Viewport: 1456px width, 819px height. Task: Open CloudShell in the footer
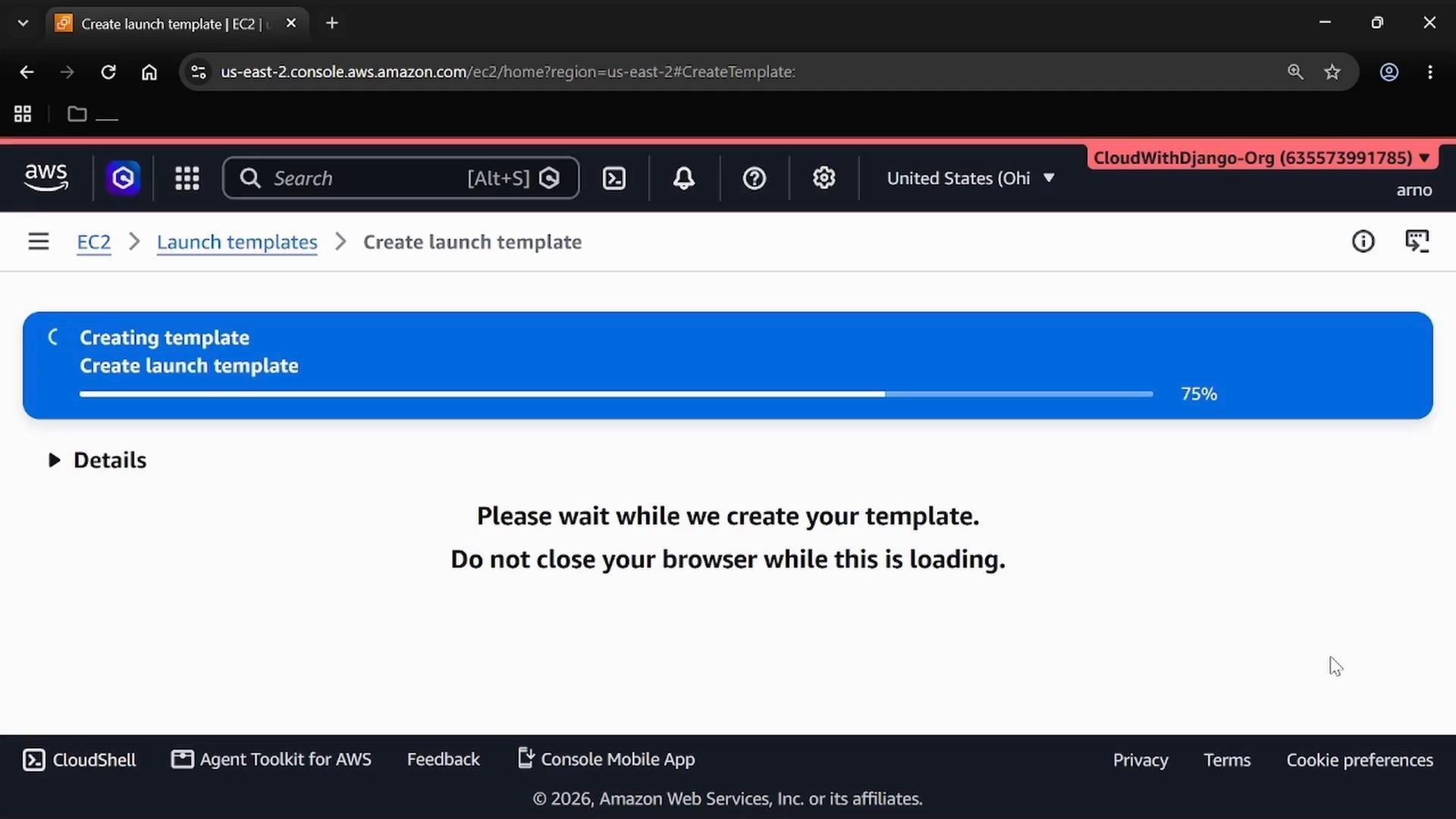(x=80, y=760)
